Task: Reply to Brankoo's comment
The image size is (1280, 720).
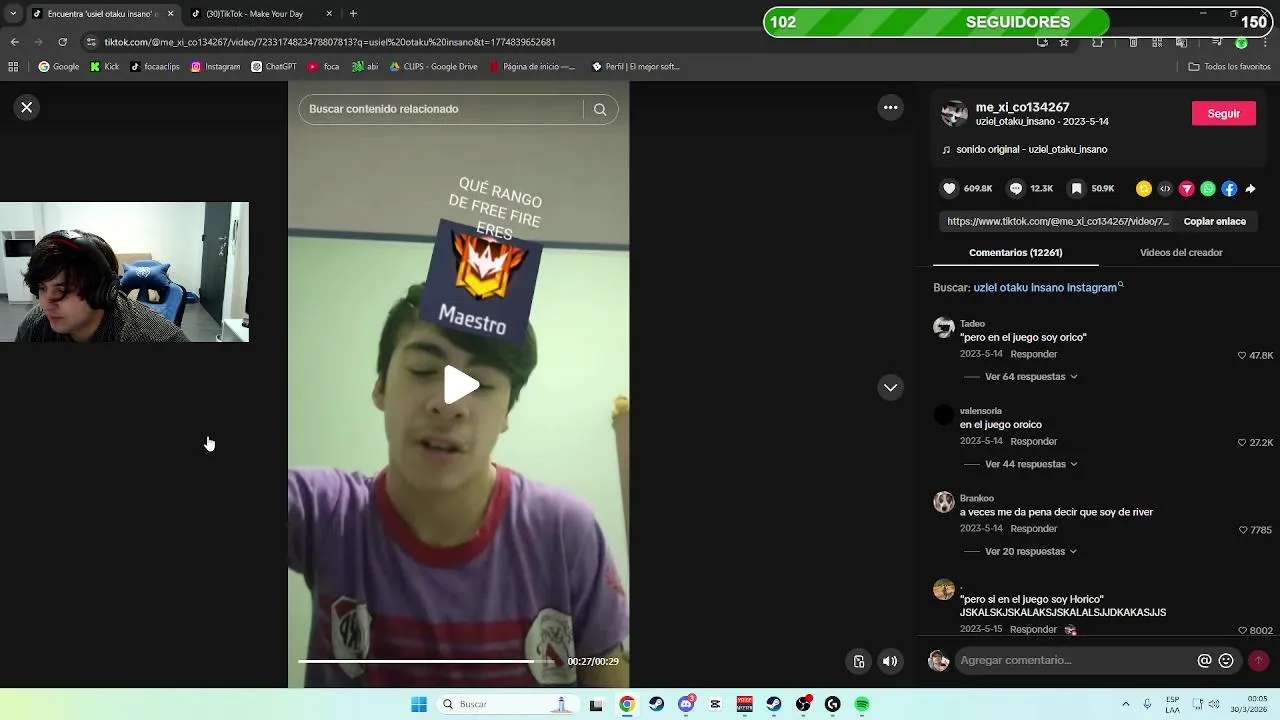Action: tap(1033, 528)
